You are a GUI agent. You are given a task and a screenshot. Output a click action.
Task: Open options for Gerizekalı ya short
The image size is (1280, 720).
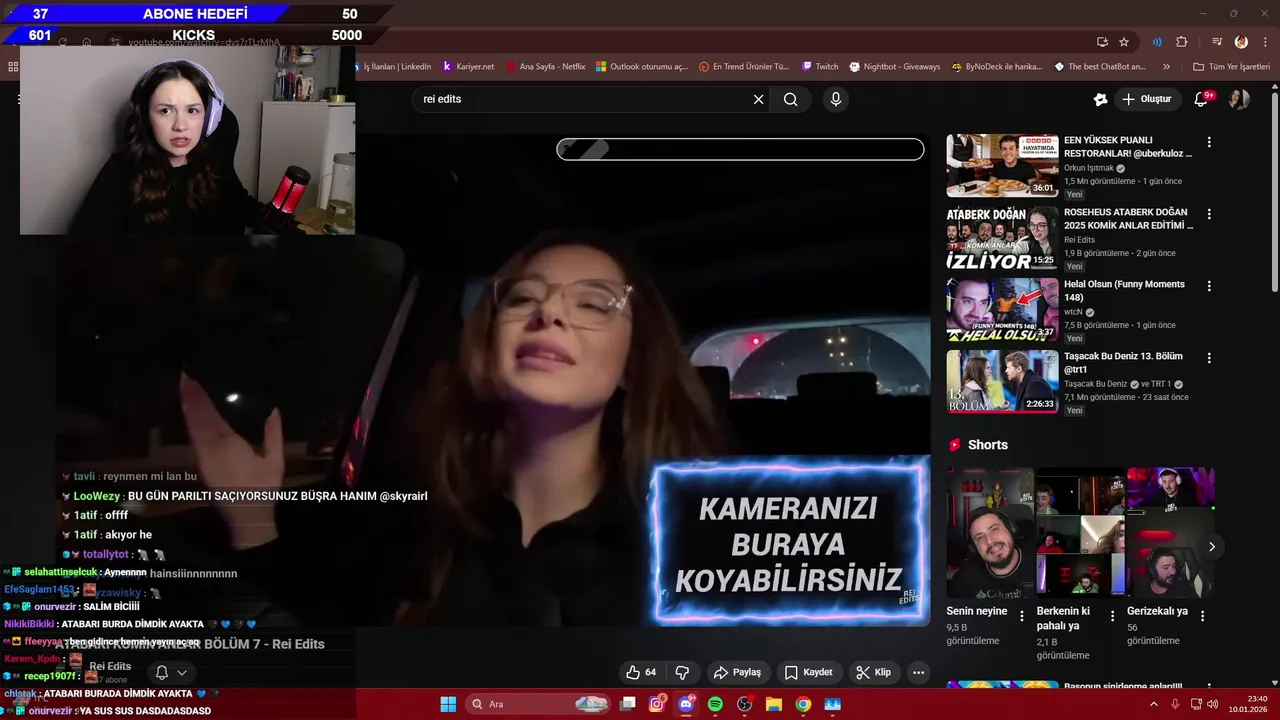pyautogui.click(x=1202, y=616)
